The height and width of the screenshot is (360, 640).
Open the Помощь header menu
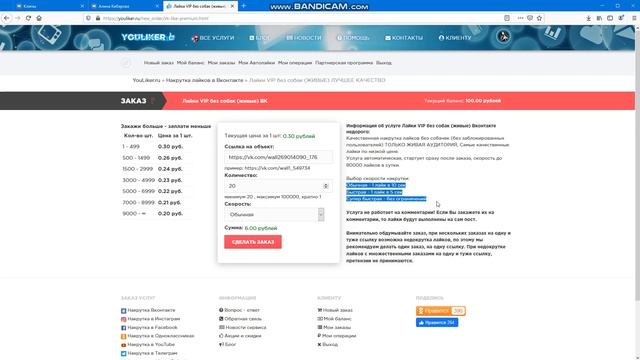pos(353,38)
